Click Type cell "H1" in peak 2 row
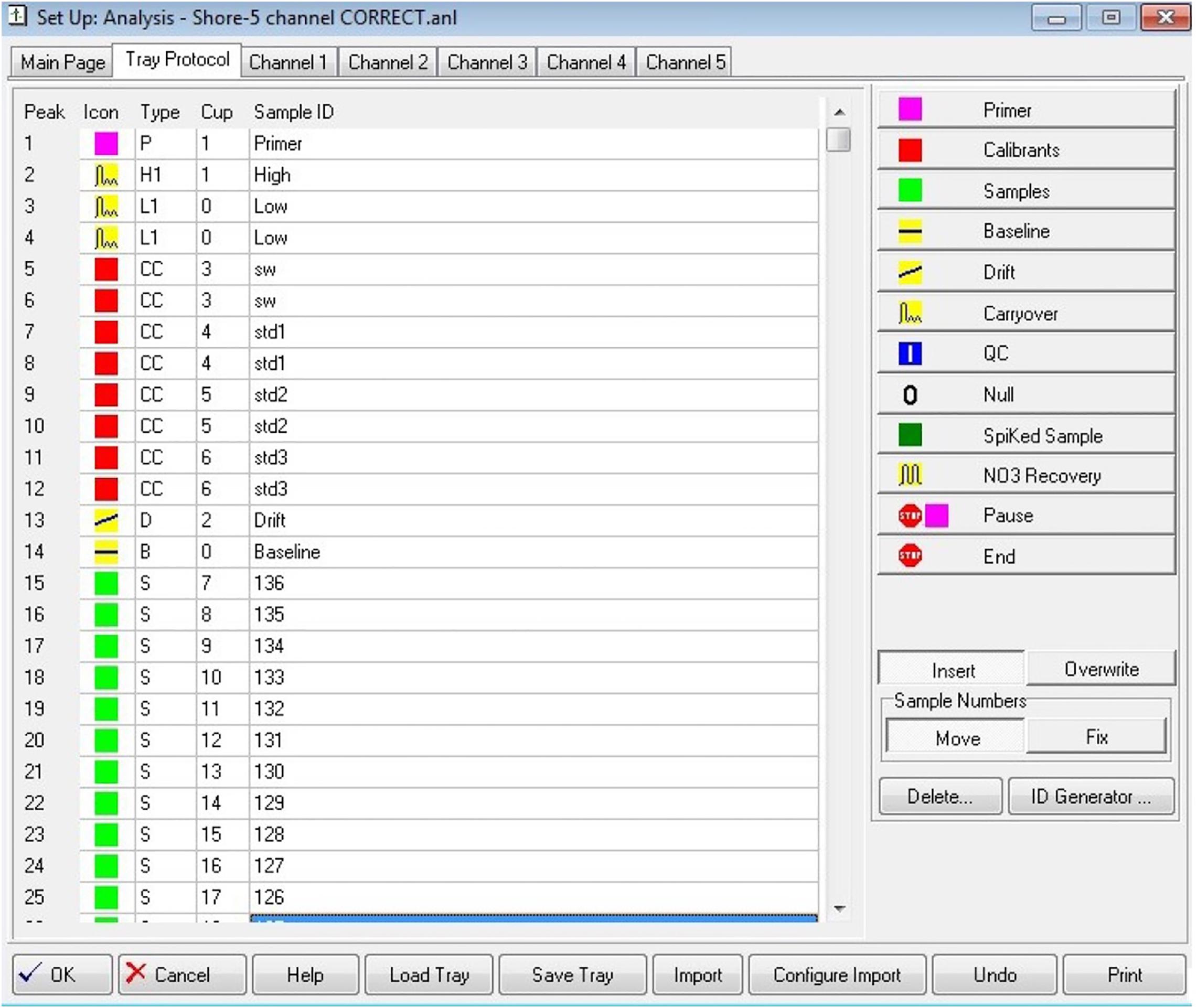 [166, 175]
